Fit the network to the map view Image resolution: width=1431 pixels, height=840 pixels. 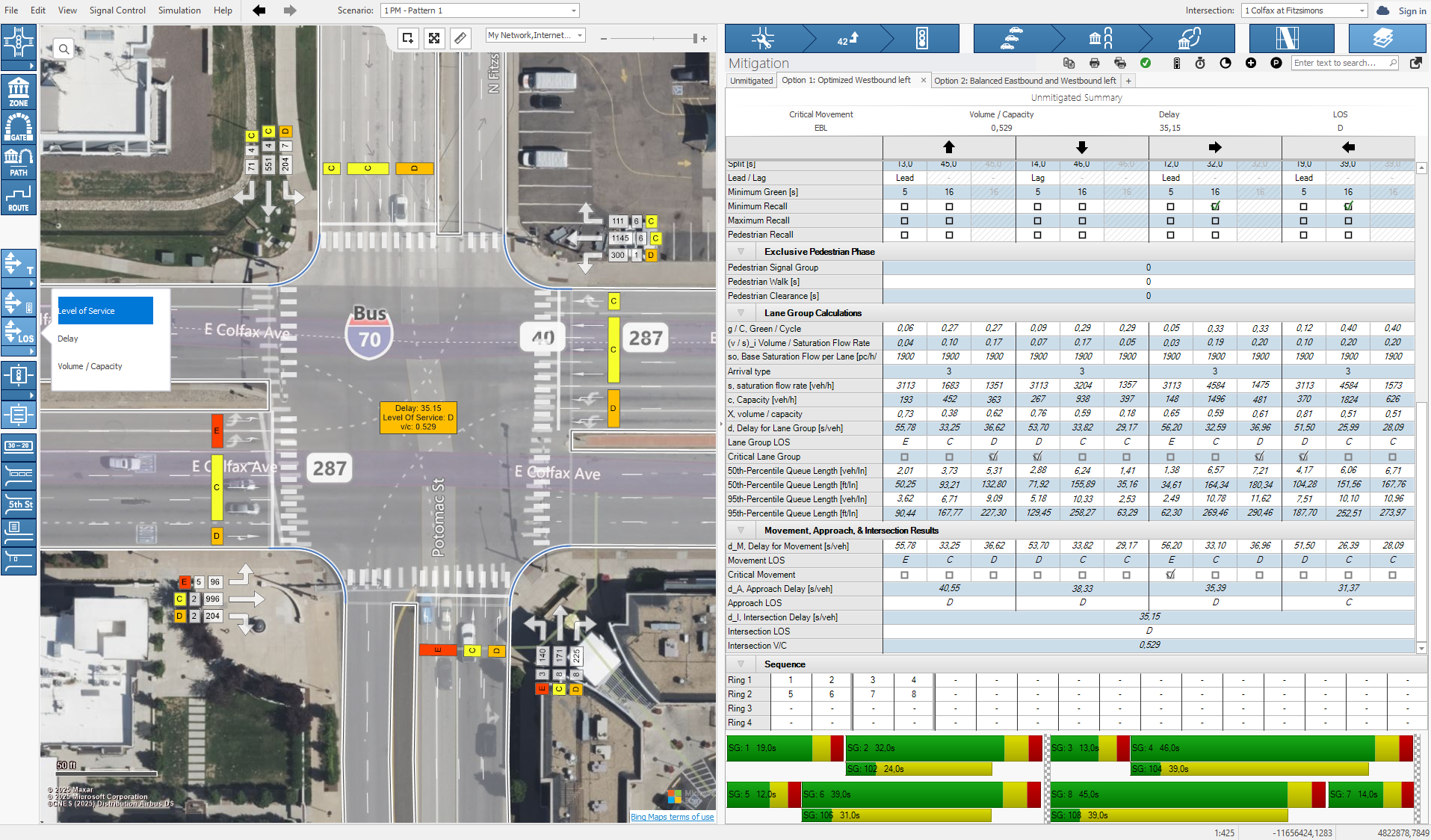434,38
